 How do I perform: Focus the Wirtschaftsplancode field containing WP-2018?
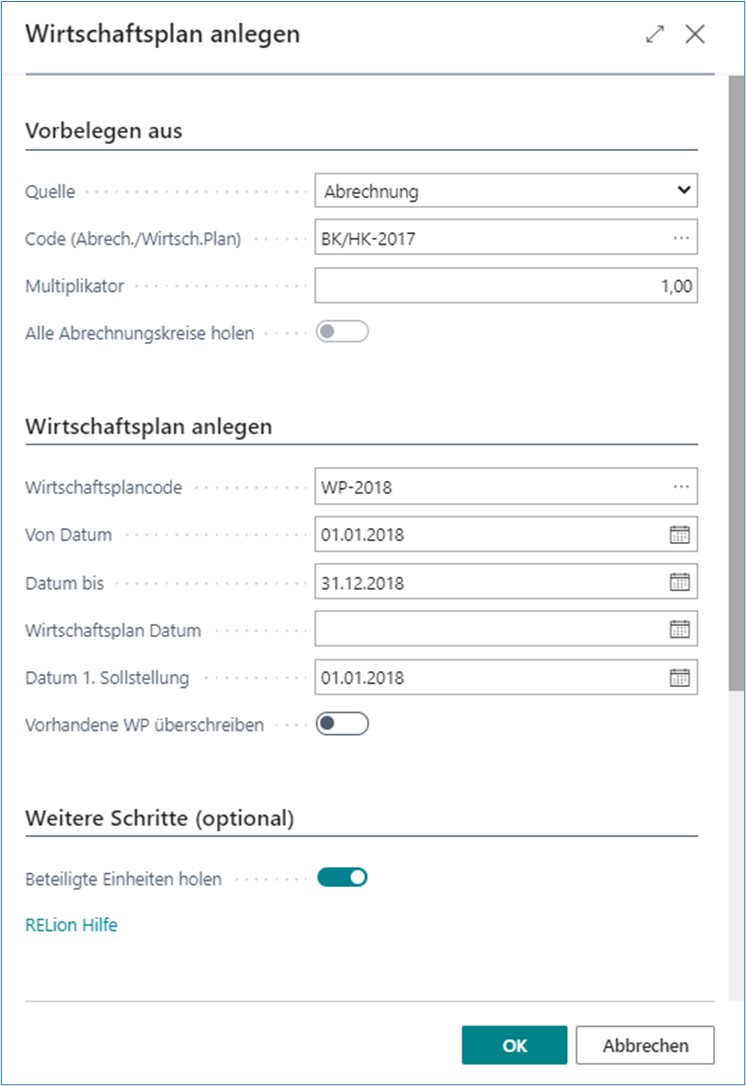490,487
